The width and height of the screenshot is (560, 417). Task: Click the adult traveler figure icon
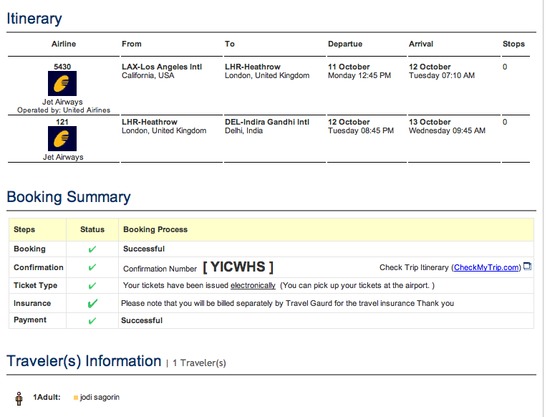click(19, 398)
